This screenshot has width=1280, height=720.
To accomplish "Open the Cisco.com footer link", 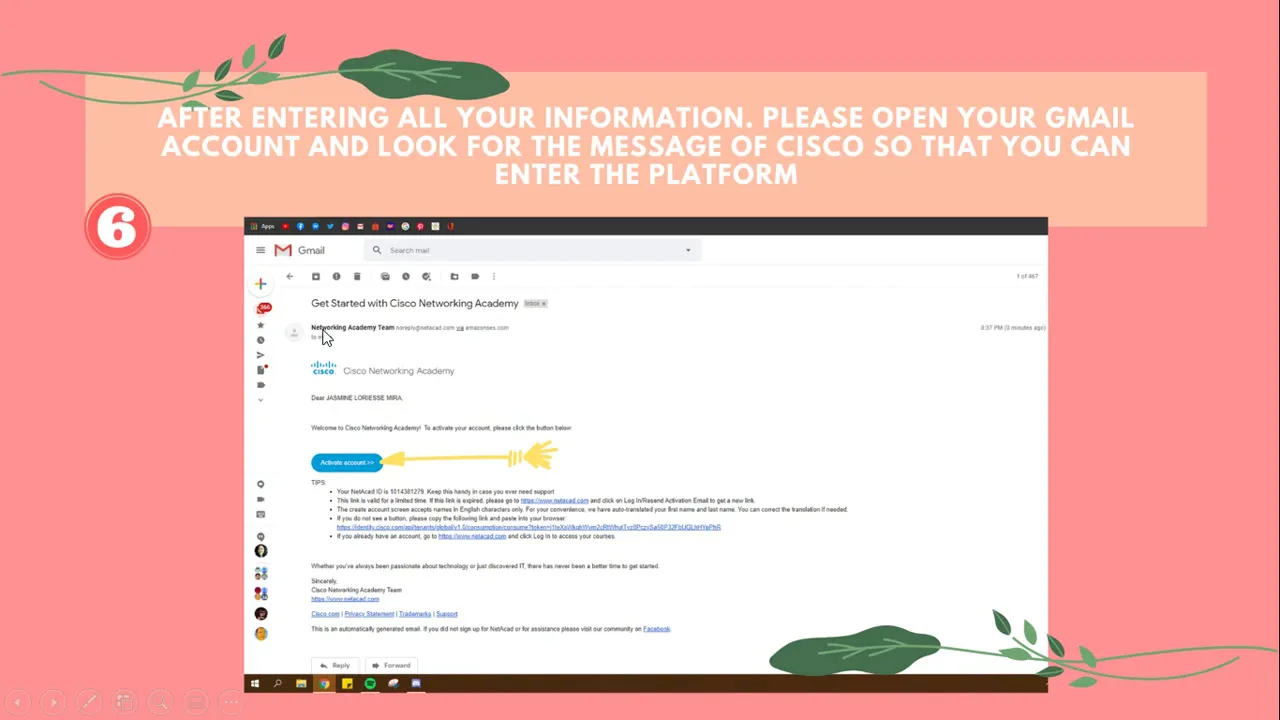I will (x=325, y=614).
